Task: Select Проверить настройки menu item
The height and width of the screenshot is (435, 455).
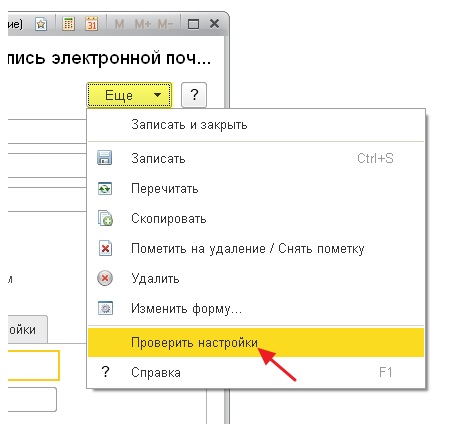Action: click(256, 342)
